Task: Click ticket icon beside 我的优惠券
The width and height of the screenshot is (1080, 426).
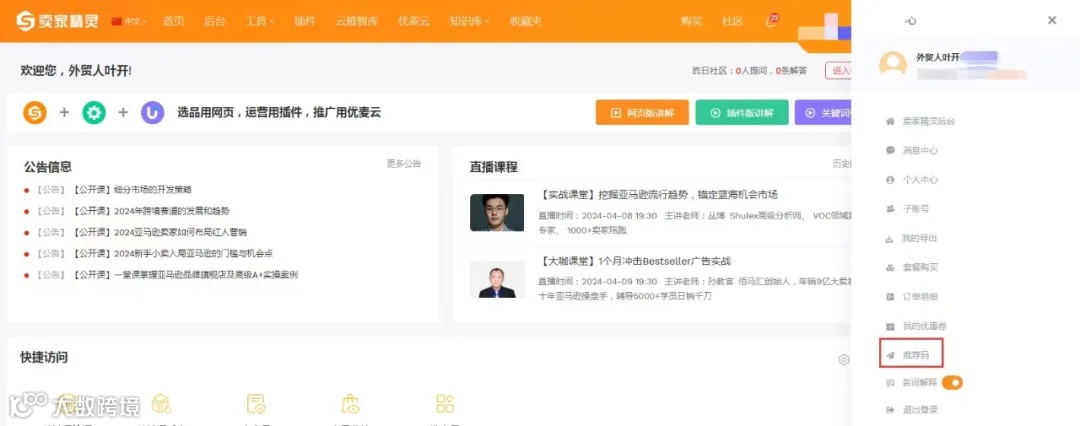Action: point(890,326)
